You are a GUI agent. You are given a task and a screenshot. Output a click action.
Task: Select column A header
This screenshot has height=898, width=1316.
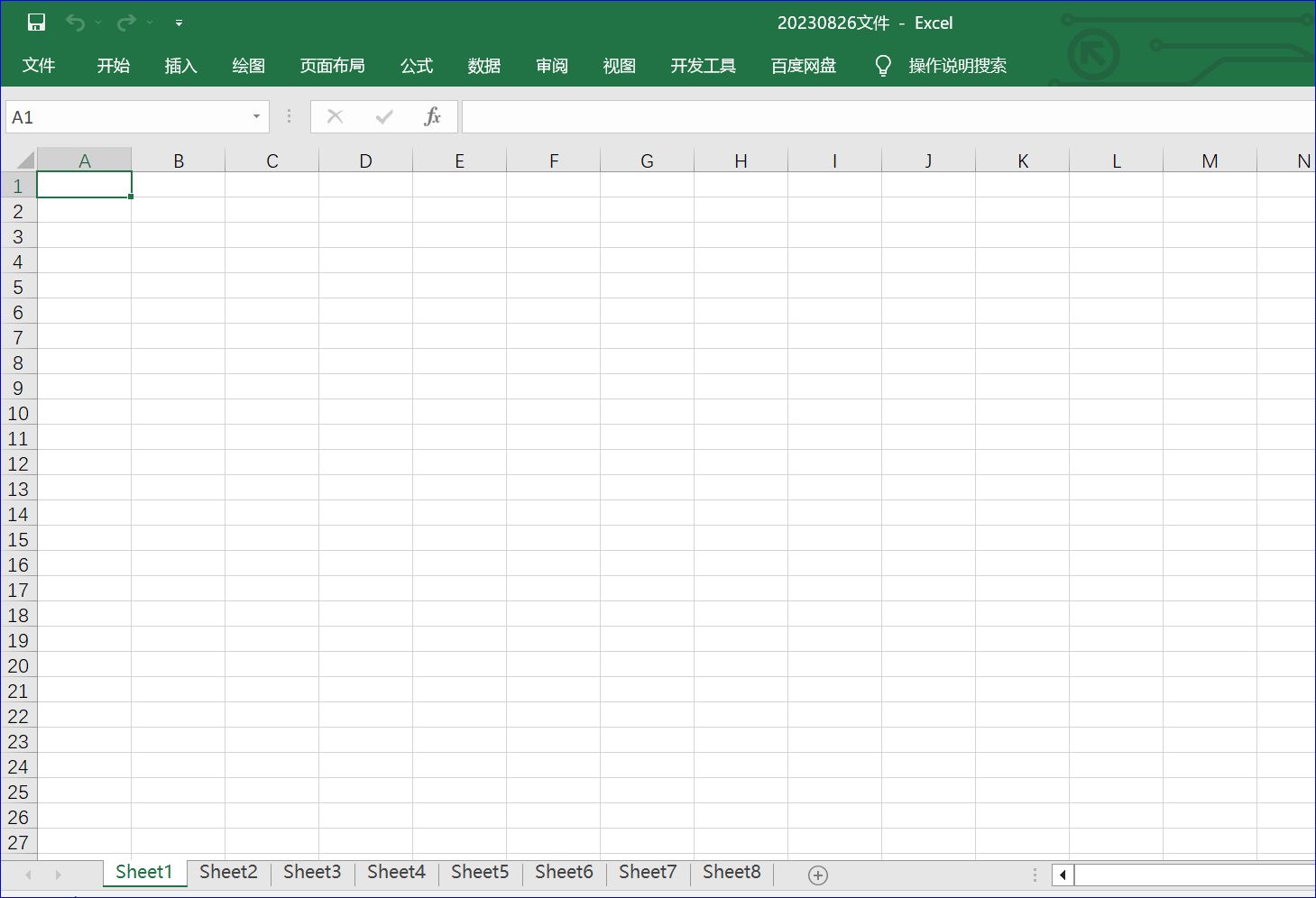point(85,160)
